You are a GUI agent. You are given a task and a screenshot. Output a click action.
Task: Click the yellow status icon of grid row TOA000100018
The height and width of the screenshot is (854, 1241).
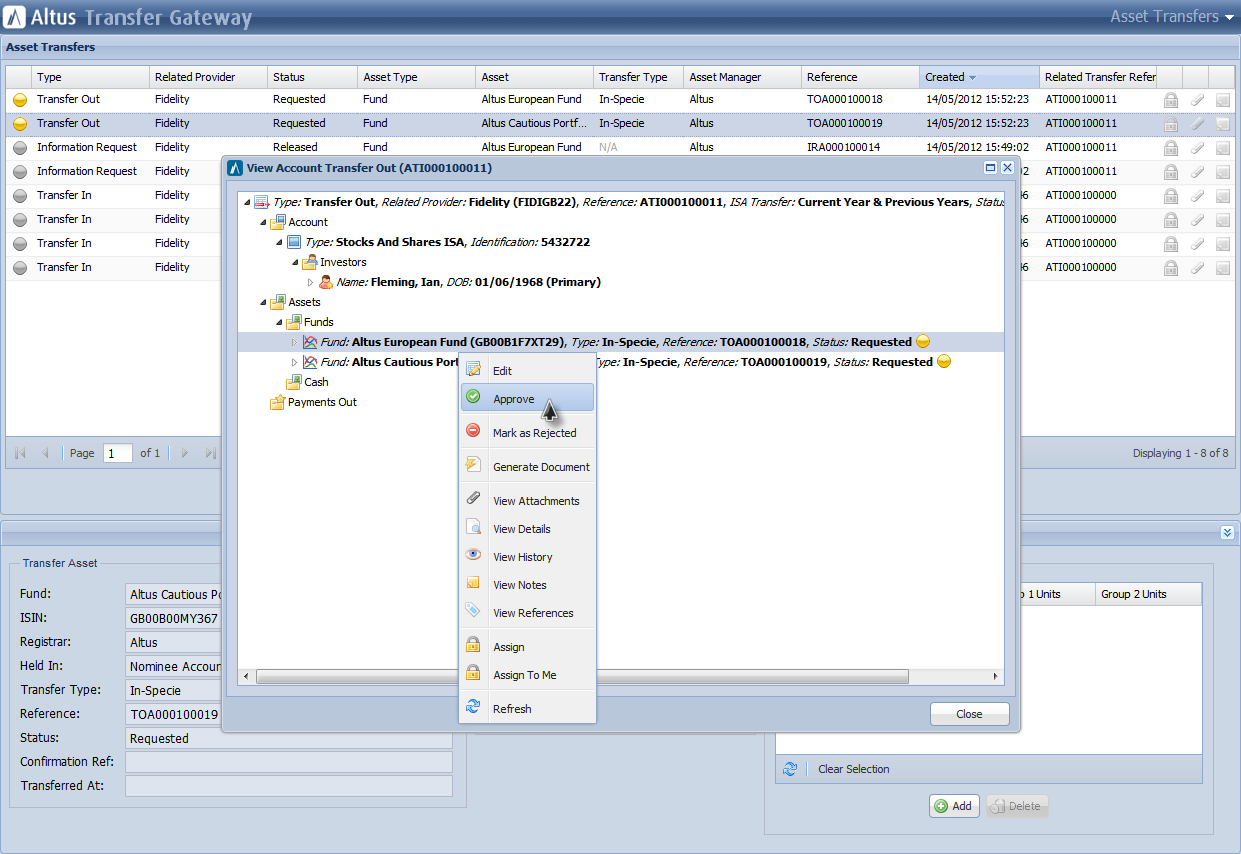[x=20, y=100]
